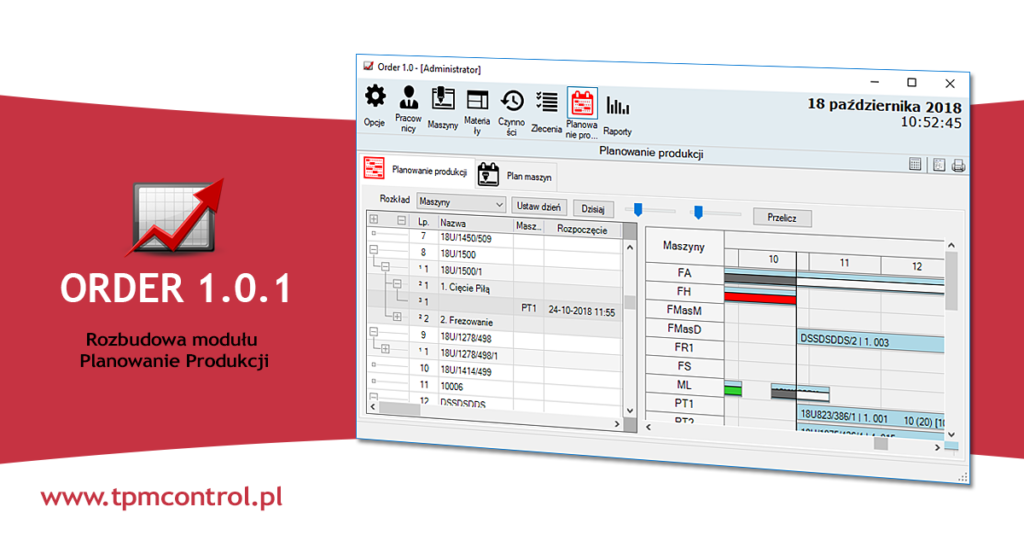
Task: Click hour 12 in timeline header
Action: pos(916,266)
